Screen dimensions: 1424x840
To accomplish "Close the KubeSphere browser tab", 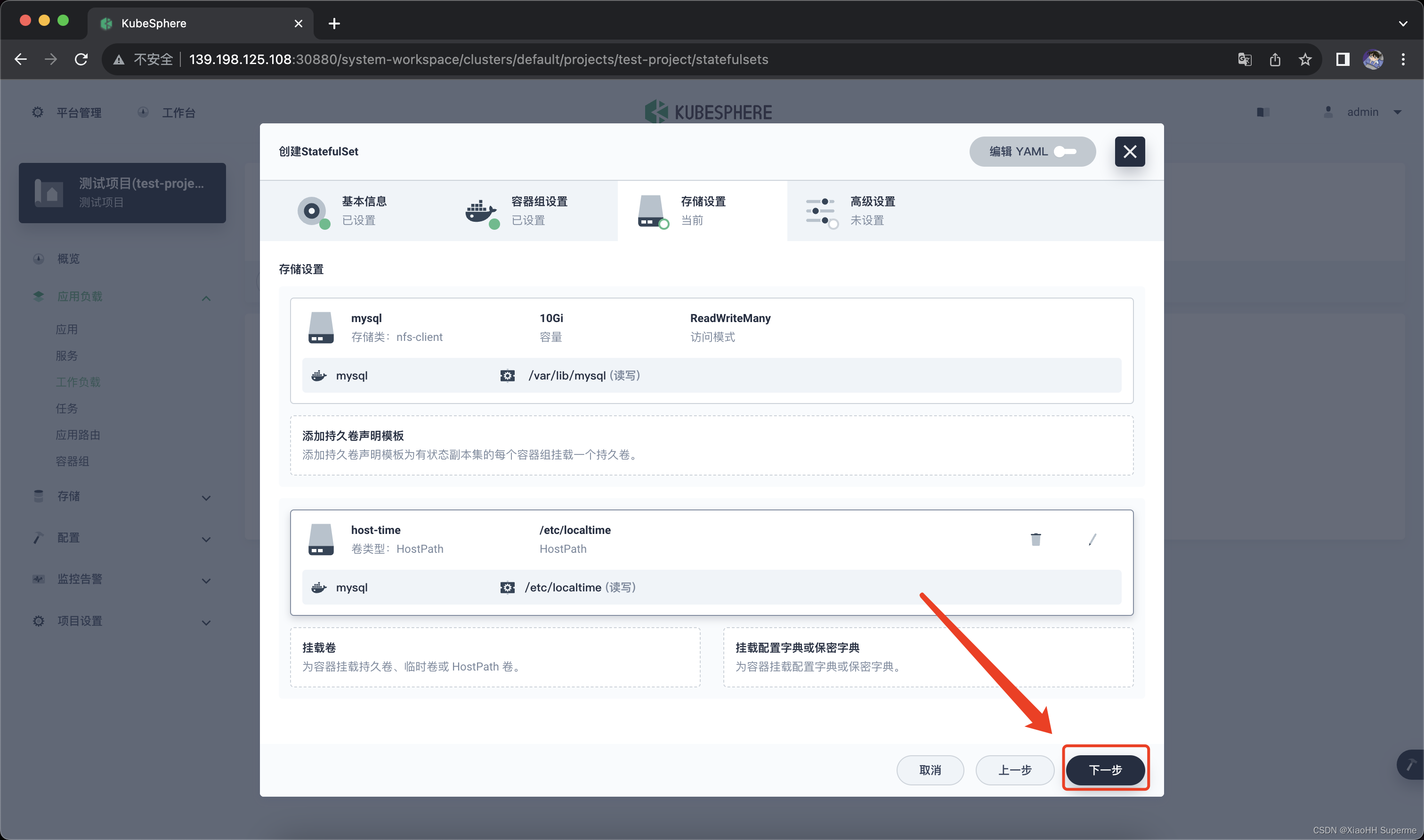I will click(x=298, y=23).
